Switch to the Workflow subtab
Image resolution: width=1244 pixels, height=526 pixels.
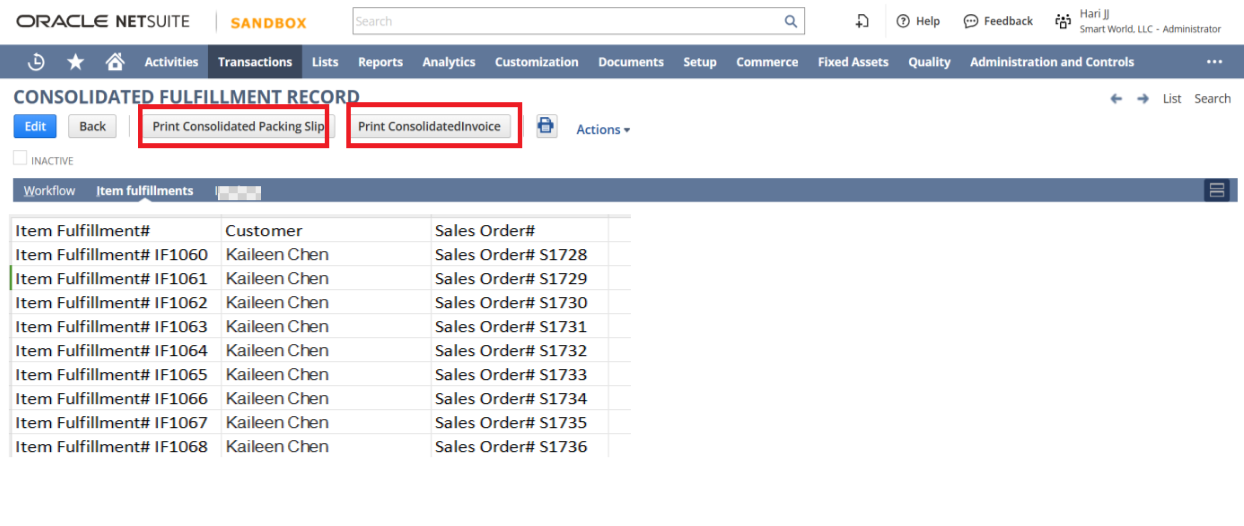click(x=49, y=191)
